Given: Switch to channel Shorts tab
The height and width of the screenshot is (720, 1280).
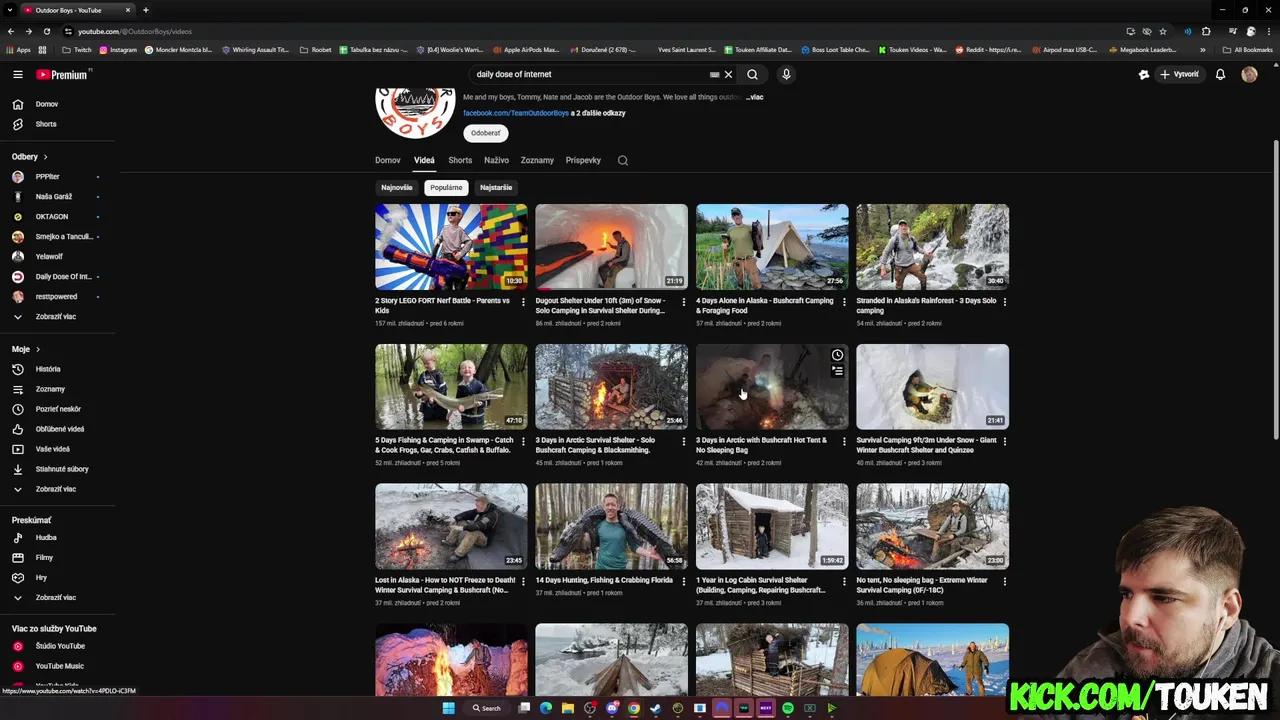Looking at the screenshot, I should tap(460, 160).
